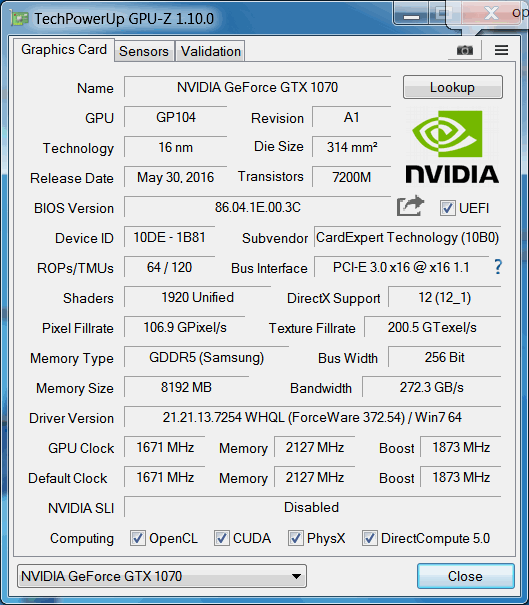Toggle the CUDA checkbox
Image resolution: width=529 pixels, height=605 pixels.
221,538
